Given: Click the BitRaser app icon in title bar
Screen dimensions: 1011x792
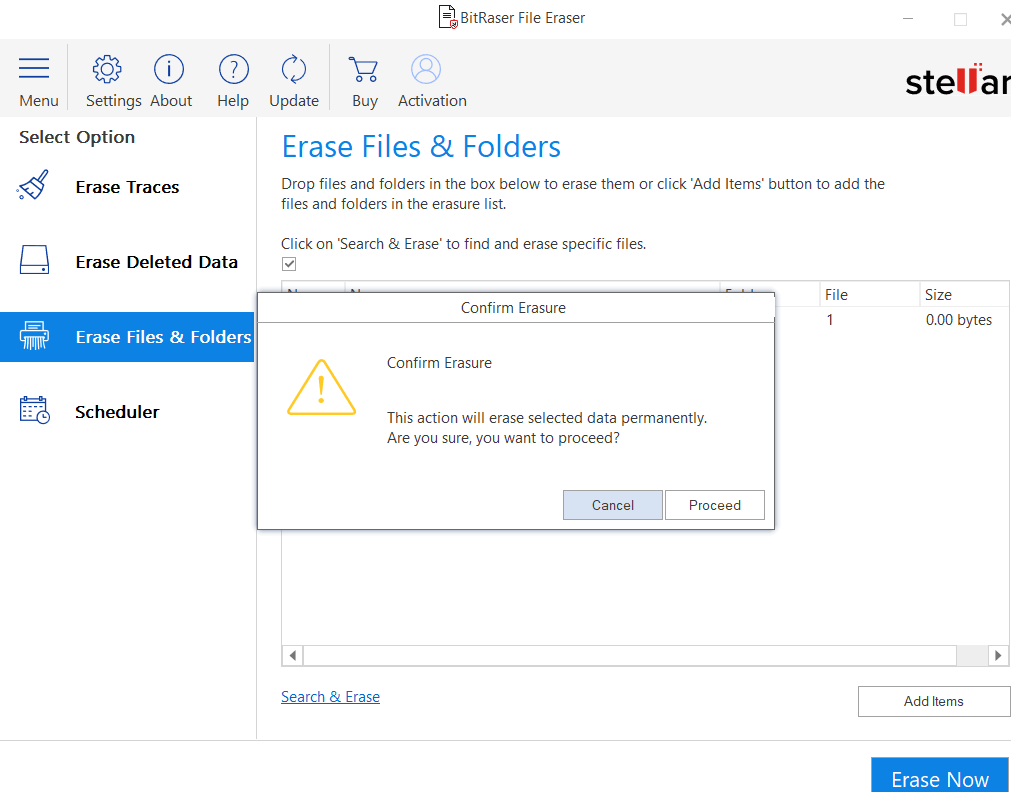Looking at the screenshot, I should 447,17.
